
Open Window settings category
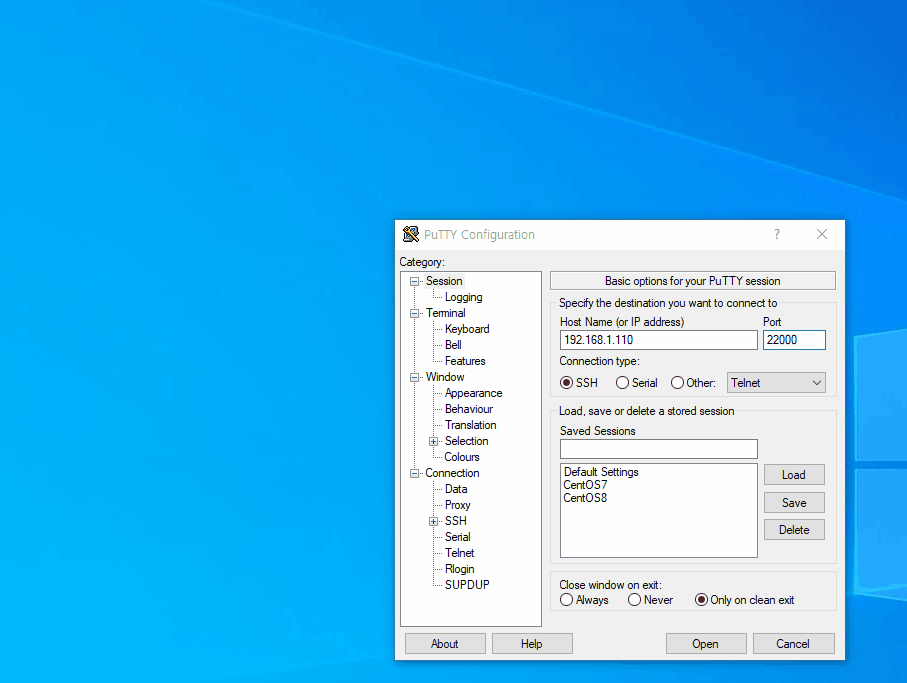[x=445, y=377]
